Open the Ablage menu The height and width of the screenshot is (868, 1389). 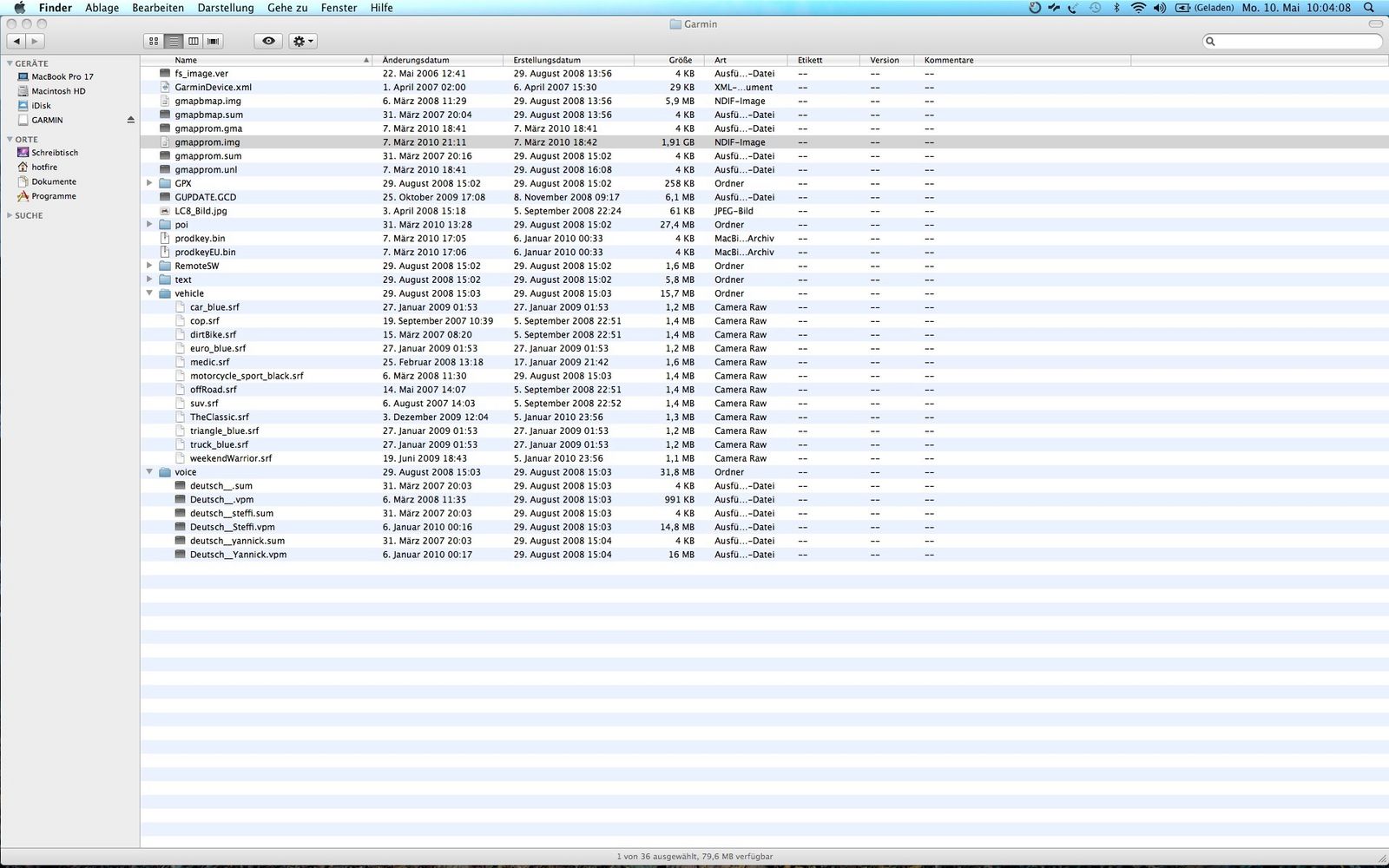coord(102,8)
